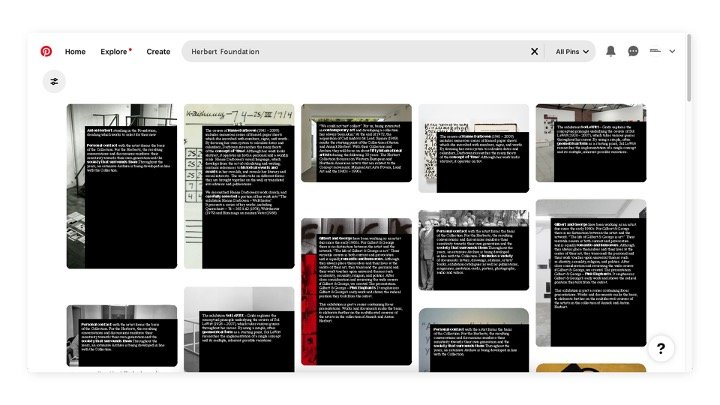Click the page vertical scrollbar
The width and height of the screenshot is (720, 405).
tap(689, 69)
